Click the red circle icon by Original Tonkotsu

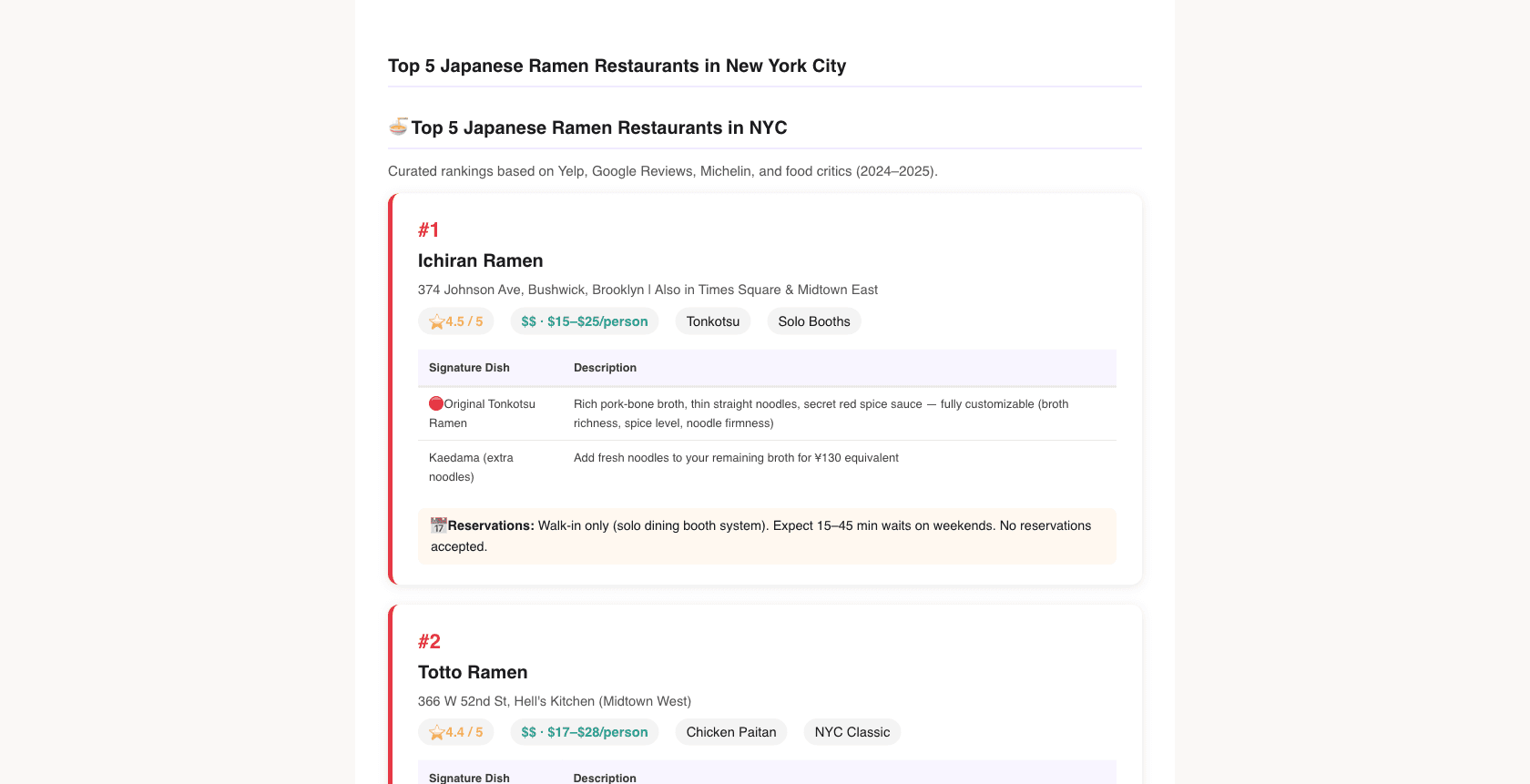(436, 403)
